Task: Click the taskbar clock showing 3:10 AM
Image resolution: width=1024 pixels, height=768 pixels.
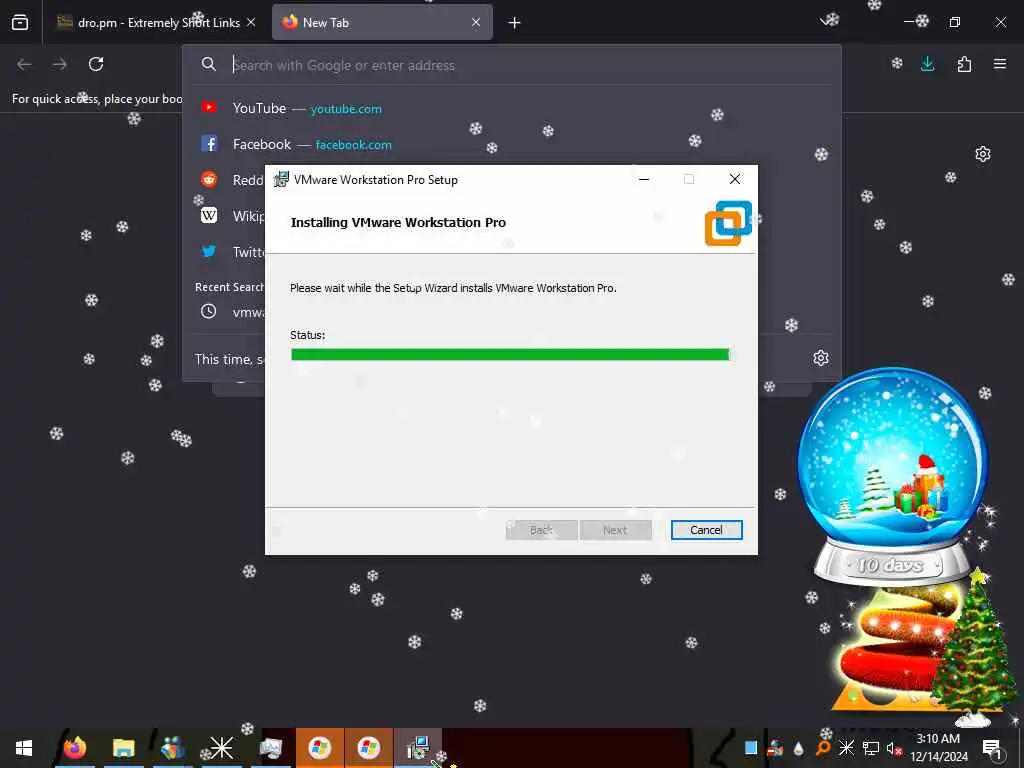Action: pos(938,748)
